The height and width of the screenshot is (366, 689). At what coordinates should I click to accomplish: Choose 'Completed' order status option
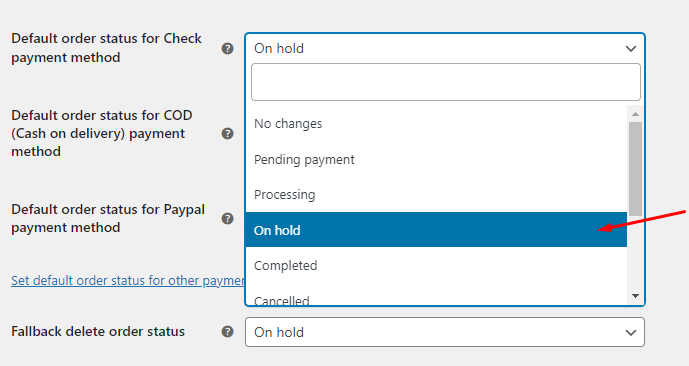(x=436, y=265)
